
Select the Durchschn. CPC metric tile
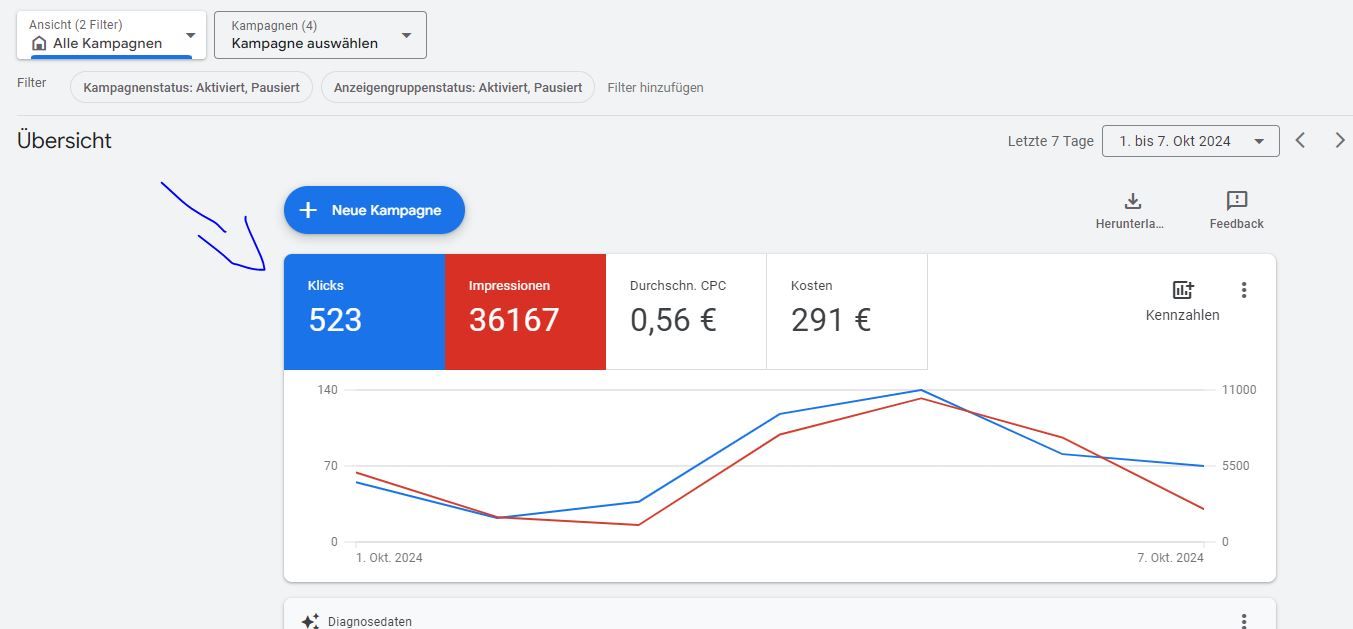(686, 312)
